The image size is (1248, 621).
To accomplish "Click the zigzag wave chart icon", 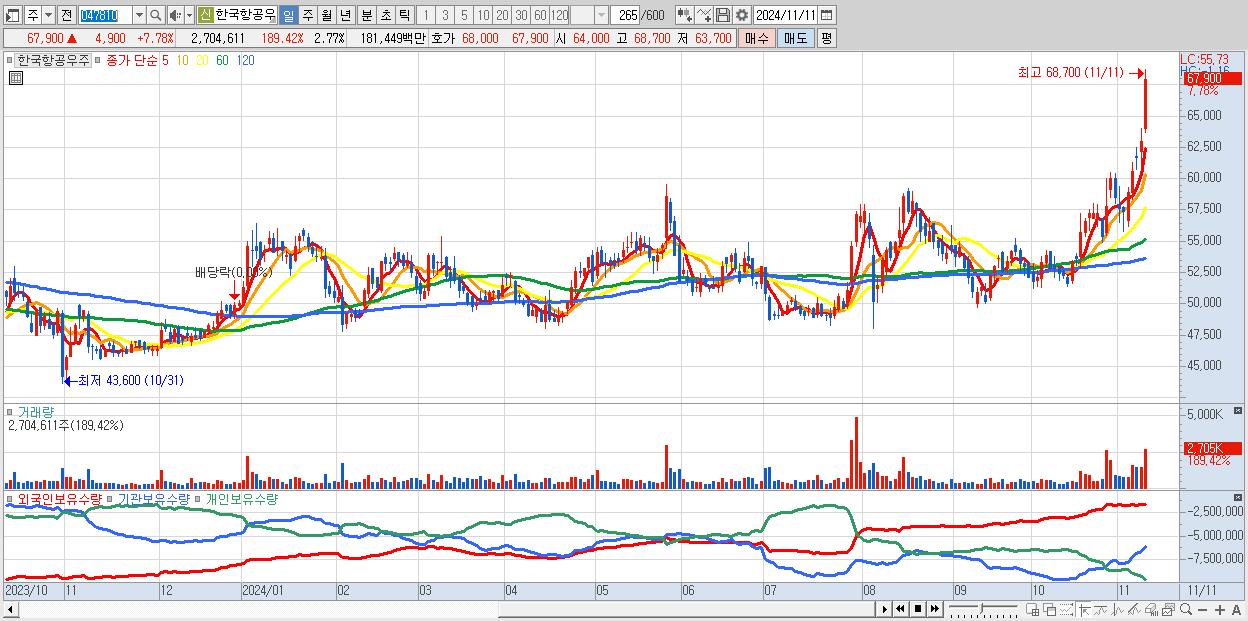I will 1117,610.
